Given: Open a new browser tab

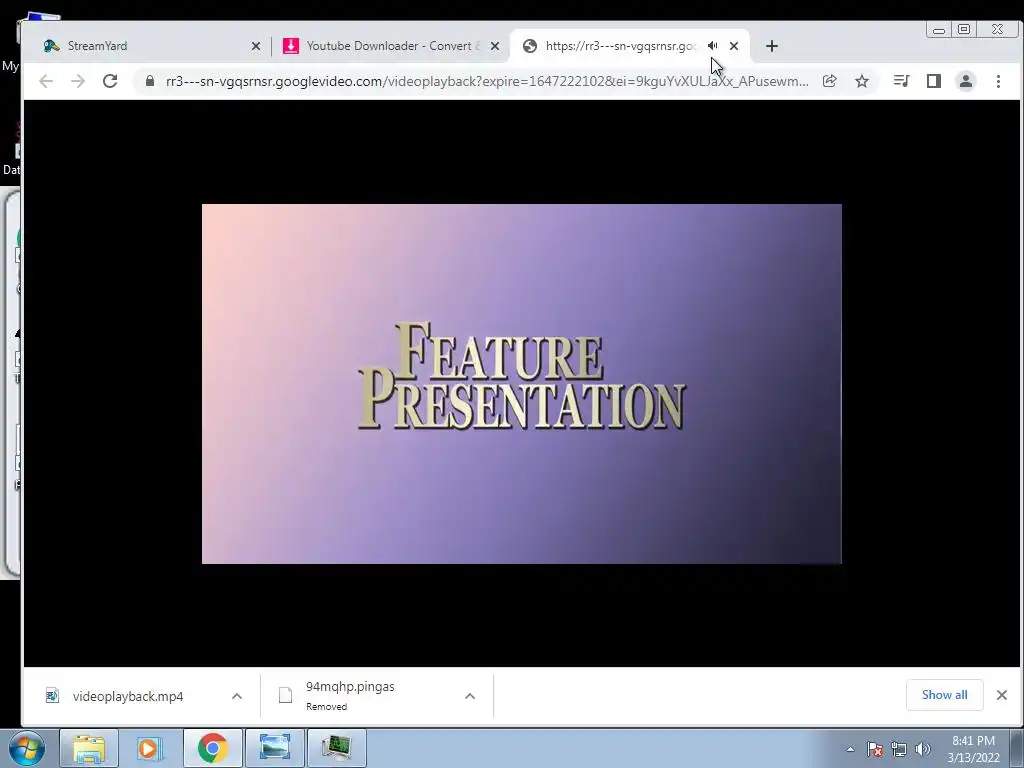Looking at the screenshot, I should [772, 46].
